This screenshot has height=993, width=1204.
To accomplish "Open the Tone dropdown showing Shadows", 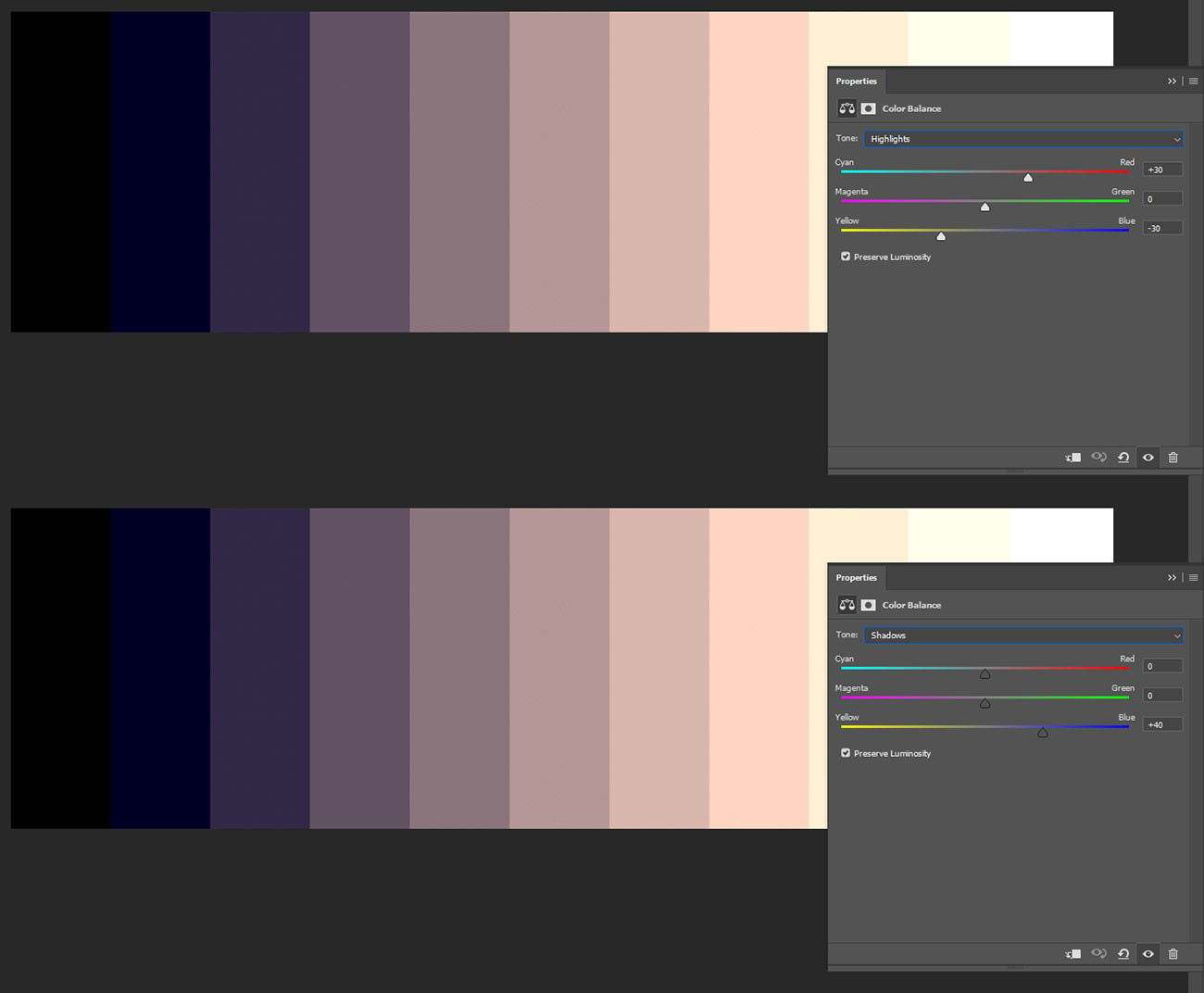I will (x=1023, y=635).
